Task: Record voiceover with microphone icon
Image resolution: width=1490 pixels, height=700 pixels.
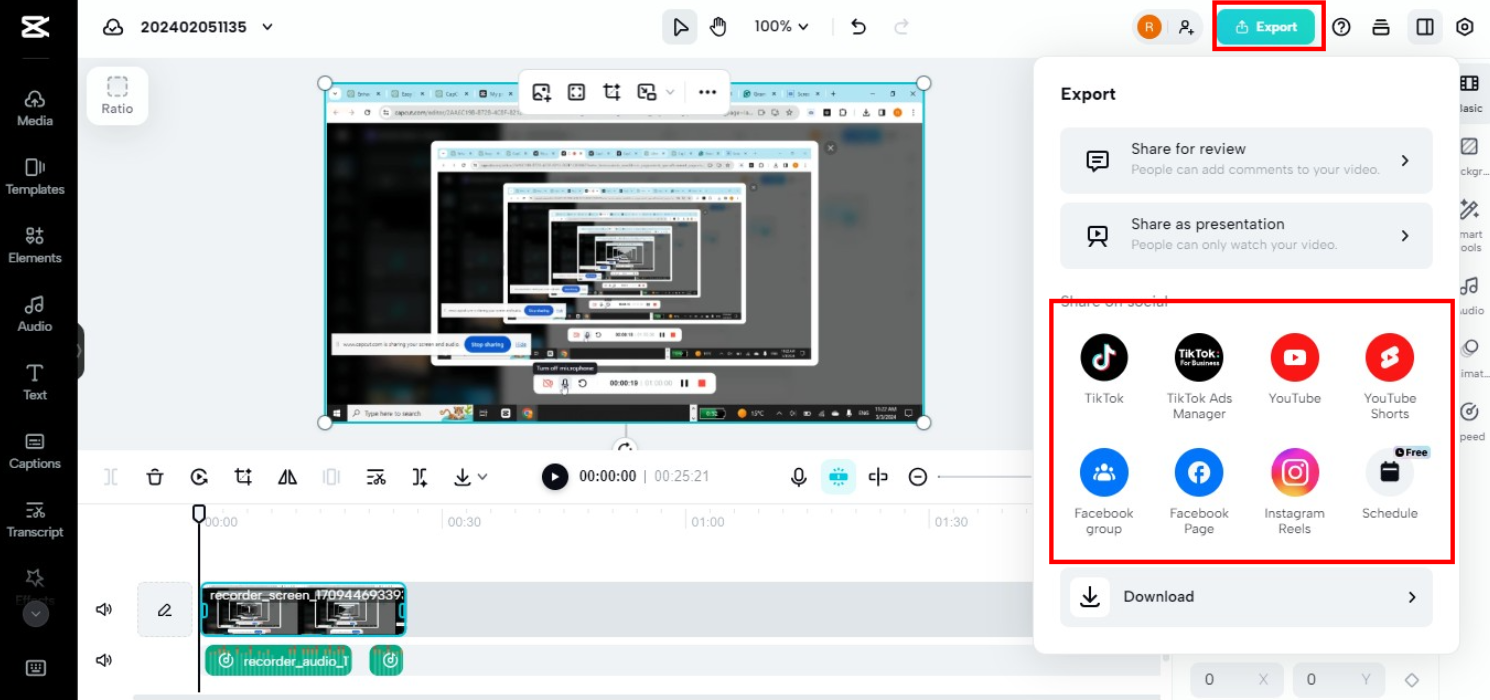Action: pyautogui.click(x=798, y=477)
